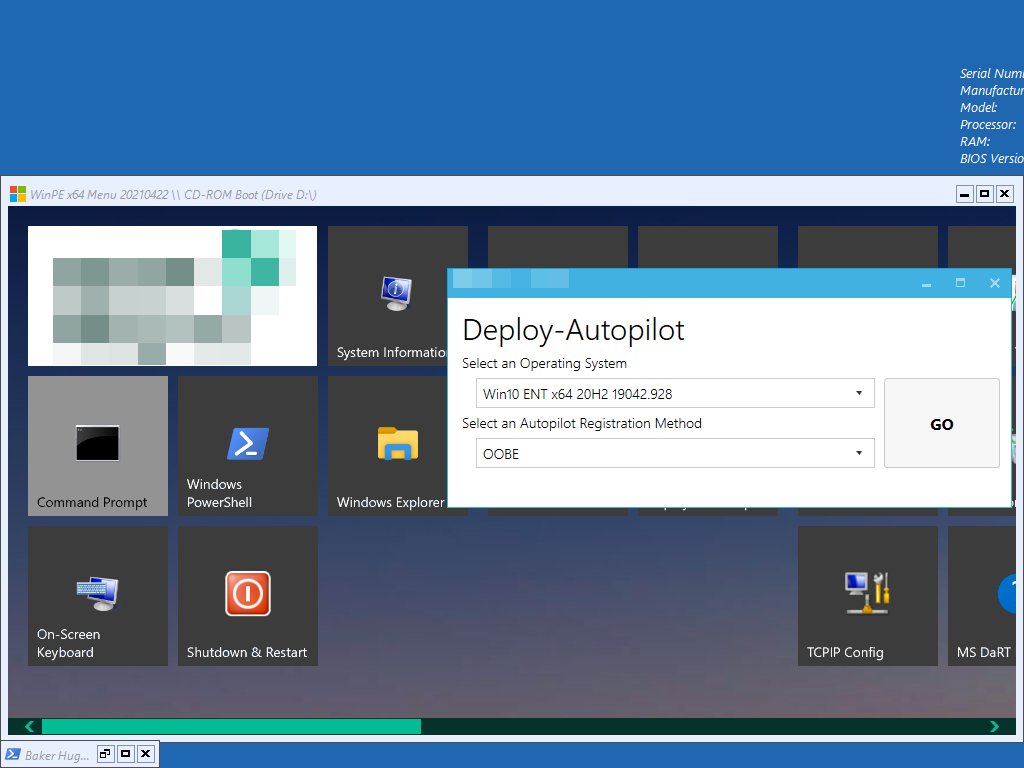Open the Command Prompt tile
Viewport: 1024px width, 768px height.
(97, 445)
